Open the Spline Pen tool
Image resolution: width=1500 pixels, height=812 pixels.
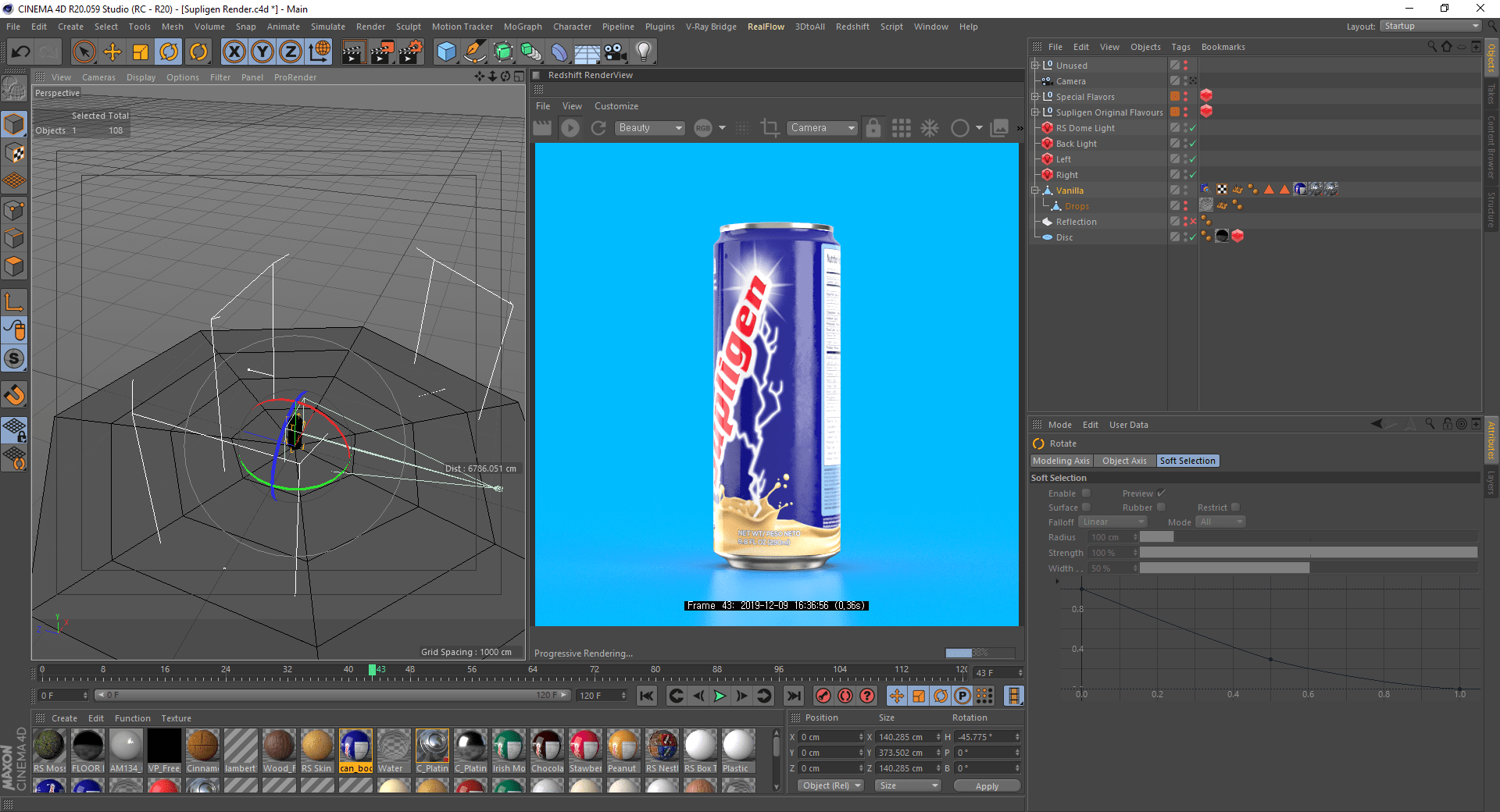474,52
